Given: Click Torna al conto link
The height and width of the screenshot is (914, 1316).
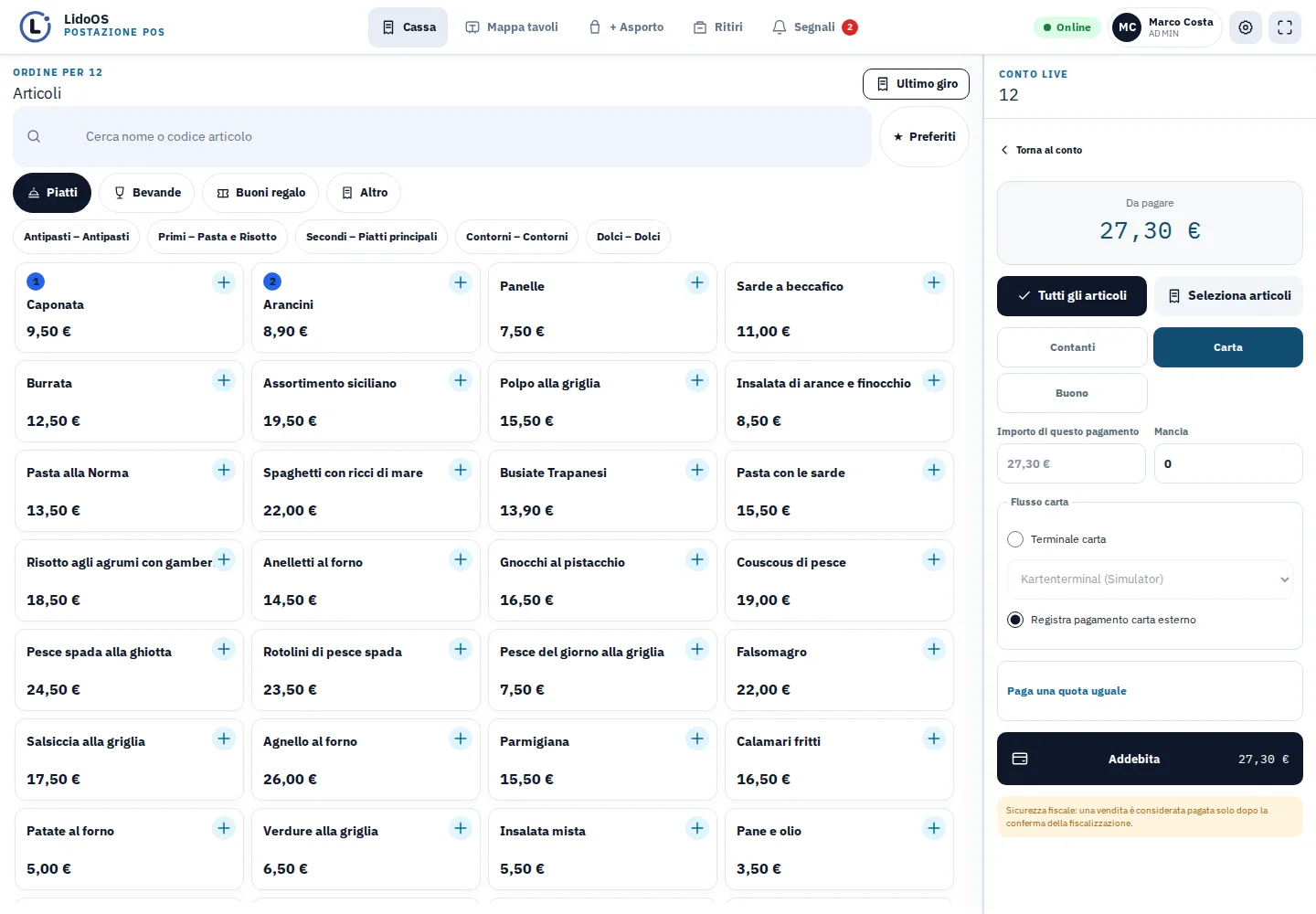Looking at the screenshot, I should (1042, 150).
